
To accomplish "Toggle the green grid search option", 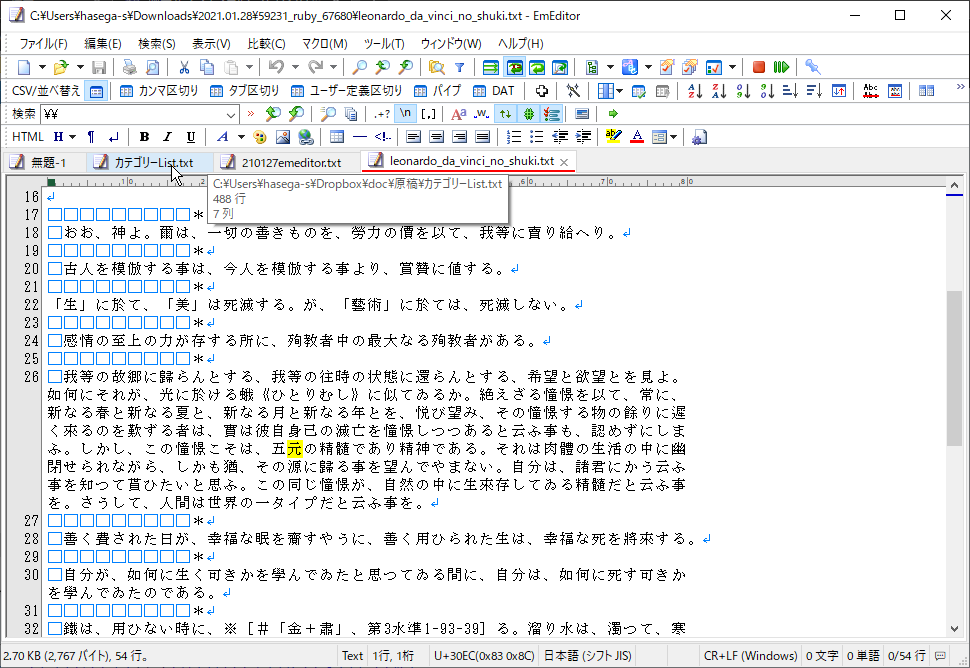I will (x=528, y=114).
